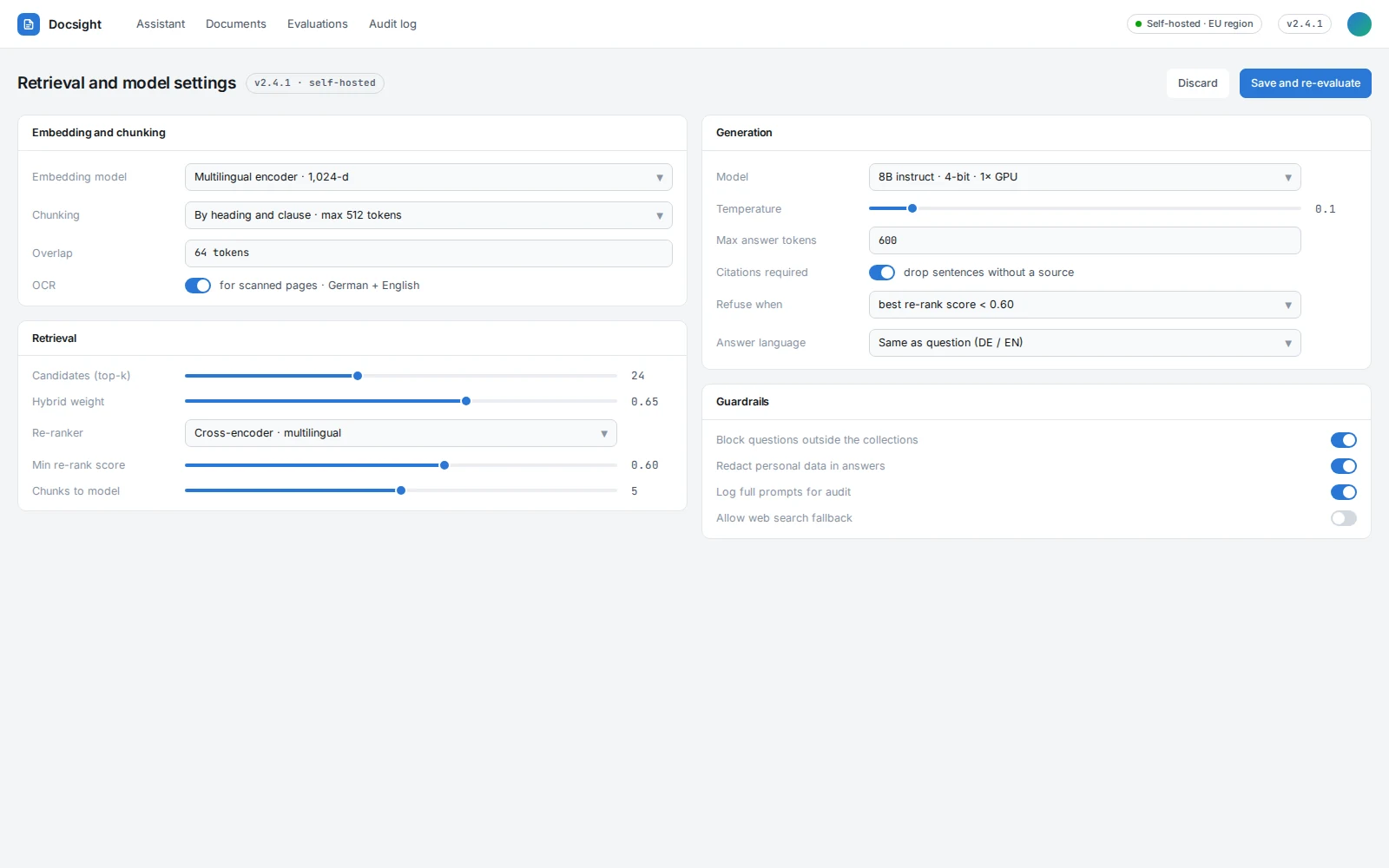The height and width of the screenshot is (868, 1389).
Task: Click the Embedding and chunking heading
Action: click(99, 133)
